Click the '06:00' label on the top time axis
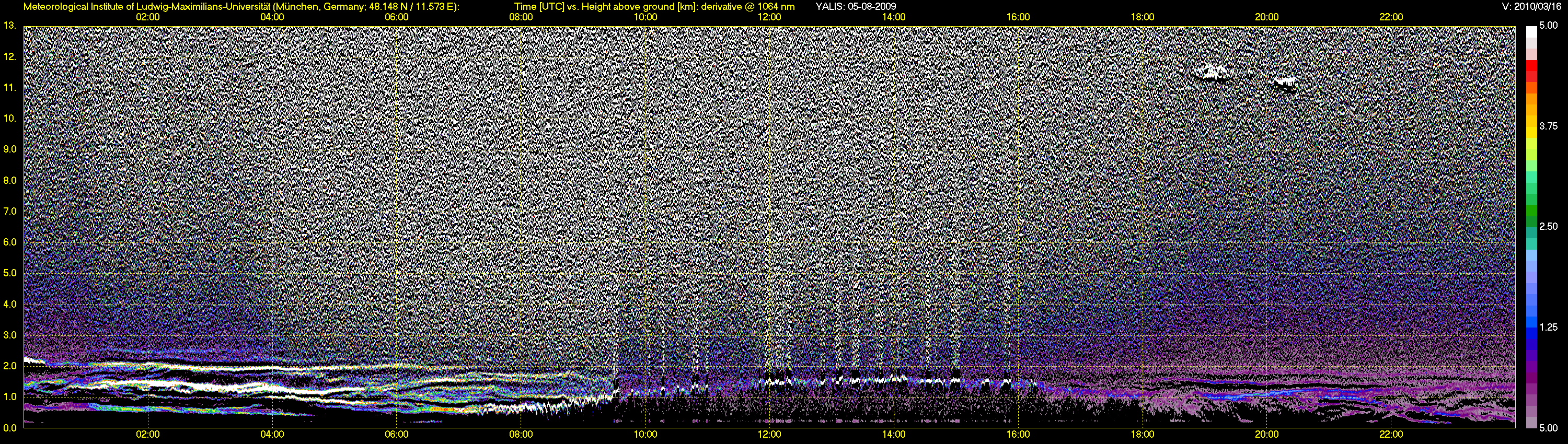This screenshot has height=444, width=1568. tap(396, 17)
